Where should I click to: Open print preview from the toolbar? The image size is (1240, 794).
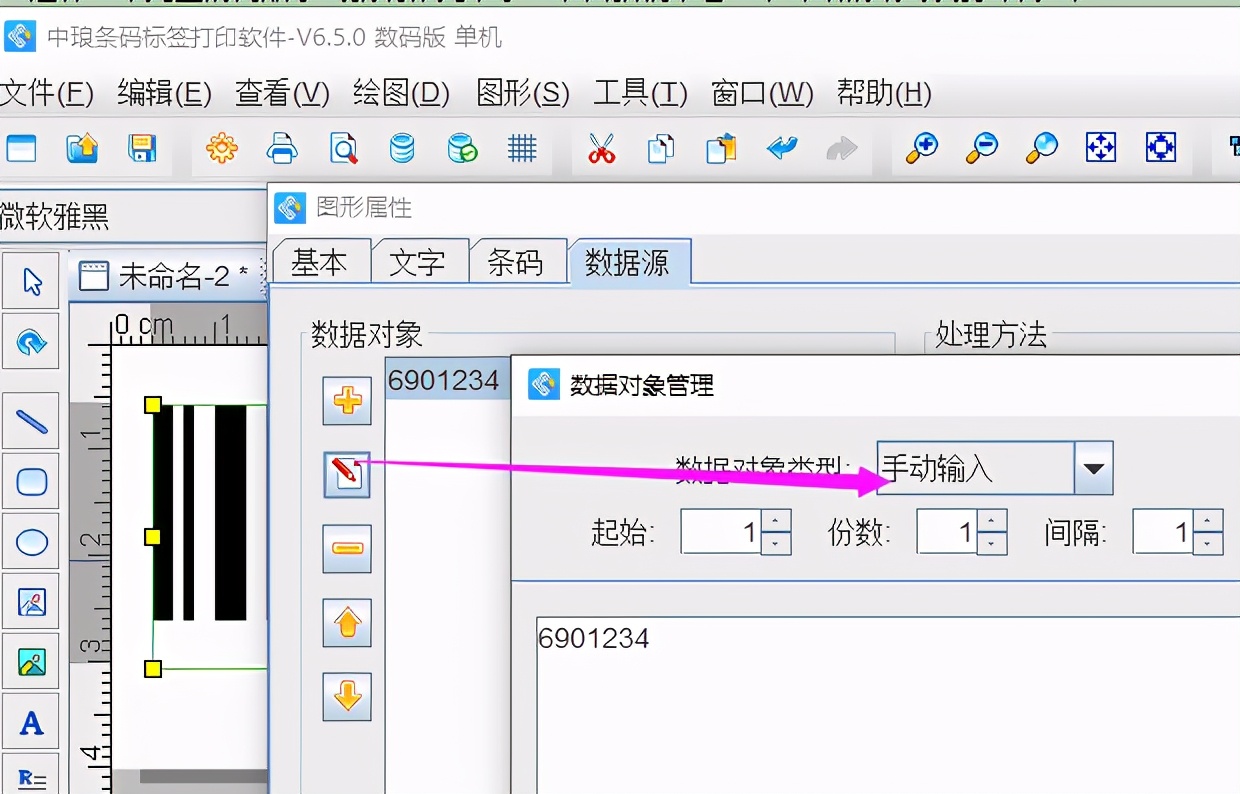tap(342, 147)
